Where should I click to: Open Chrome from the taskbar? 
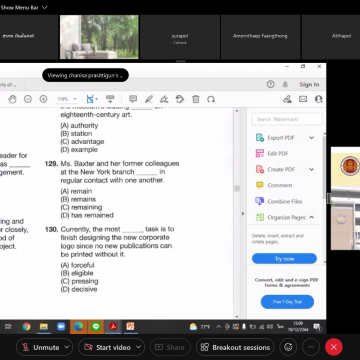(26, 327)
